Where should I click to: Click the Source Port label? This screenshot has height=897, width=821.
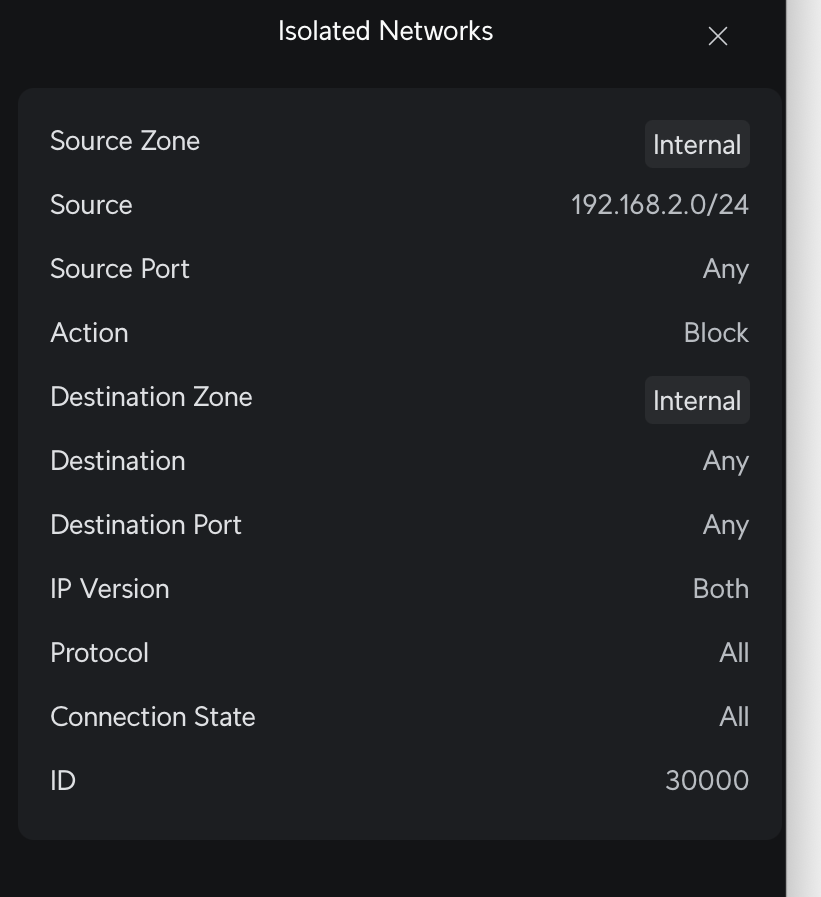pos(120,269)
